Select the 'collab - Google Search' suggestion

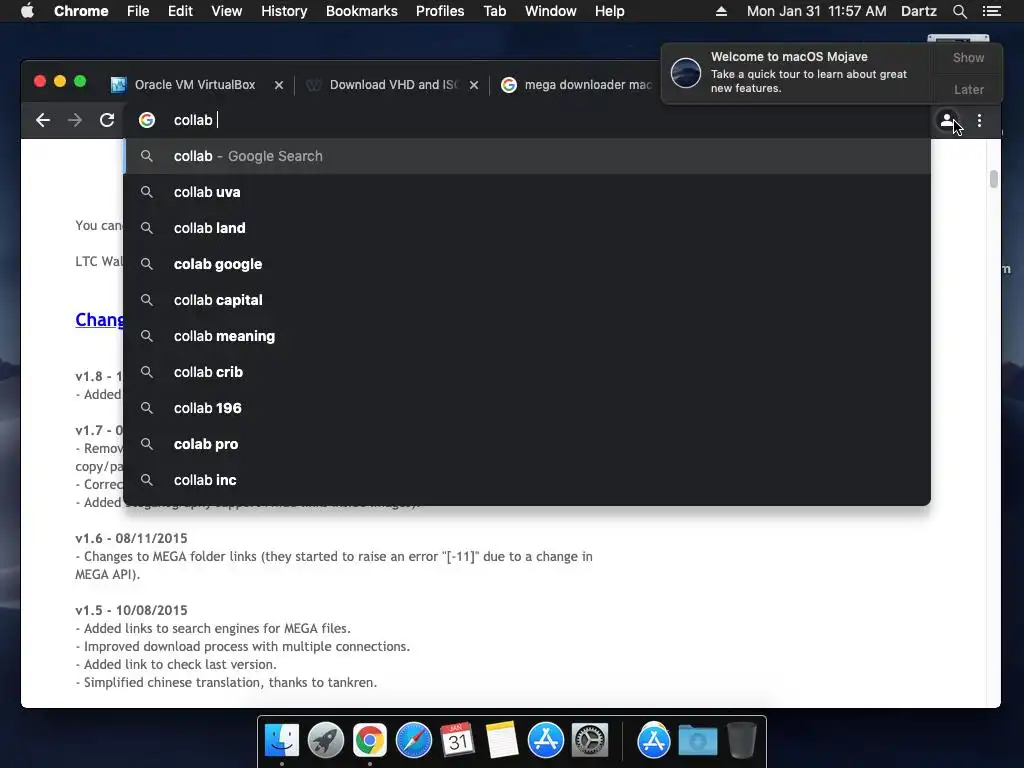point(527,156)
